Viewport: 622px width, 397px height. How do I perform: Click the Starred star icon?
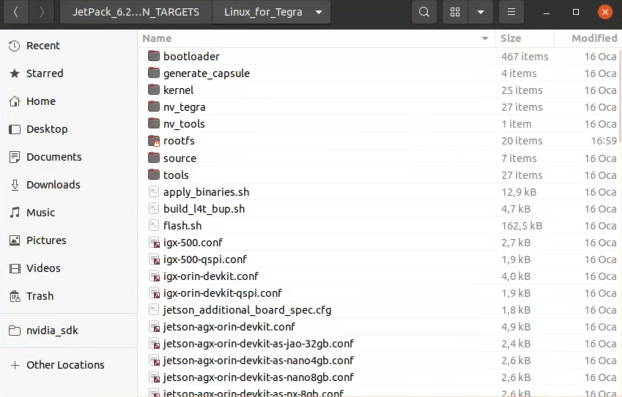coord(14,73)
